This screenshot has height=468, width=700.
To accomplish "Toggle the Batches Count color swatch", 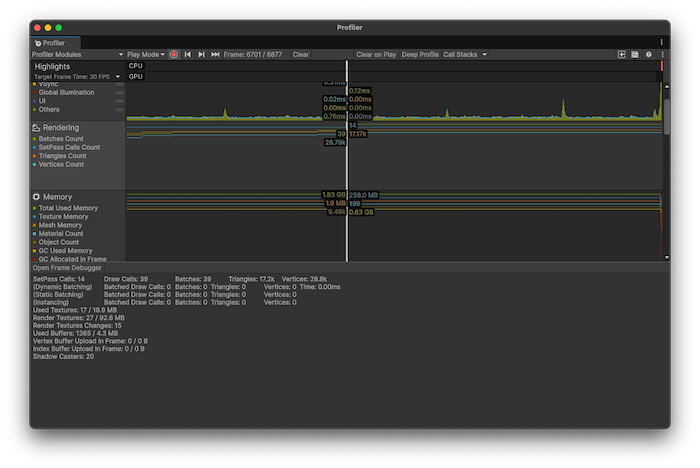I will click(35, 139).
